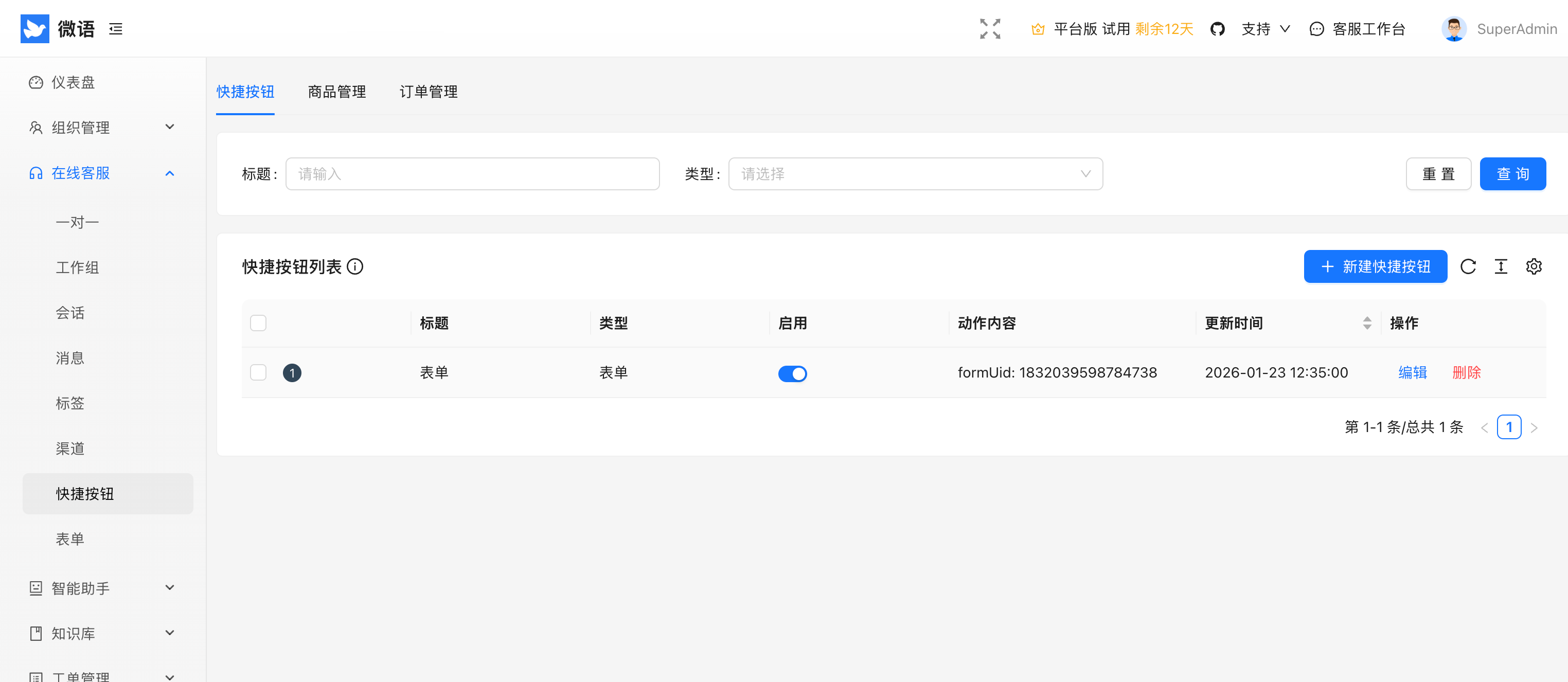
Task: Check the select-all checkbox in table header
Action: point(258,323)
